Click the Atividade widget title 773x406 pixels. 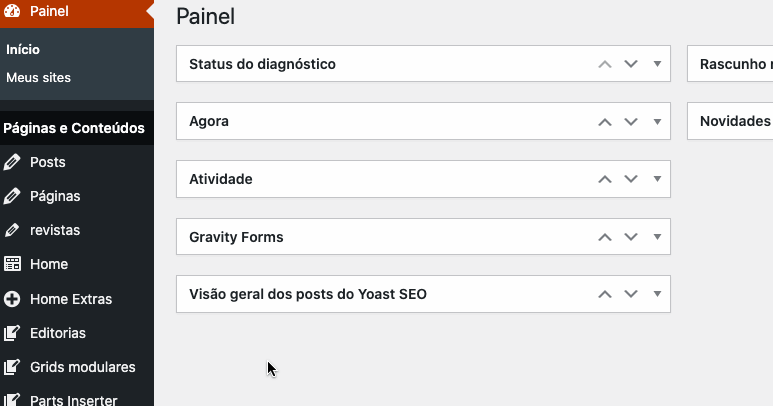tap(221, 179)
